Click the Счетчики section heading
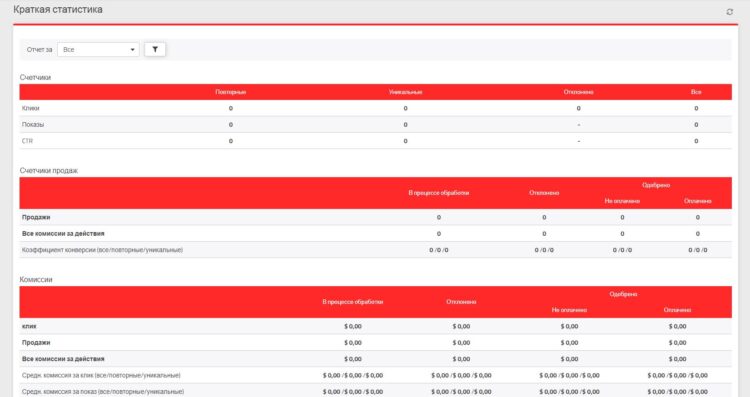Screen dimensions: 750x397 click(x=35, y=77)
